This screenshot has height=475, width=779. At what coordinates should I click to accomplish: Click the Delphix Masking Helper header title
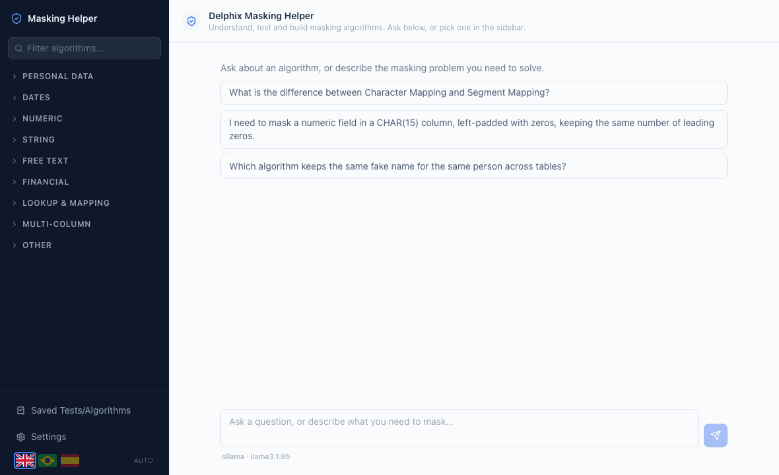click(261, 16)
